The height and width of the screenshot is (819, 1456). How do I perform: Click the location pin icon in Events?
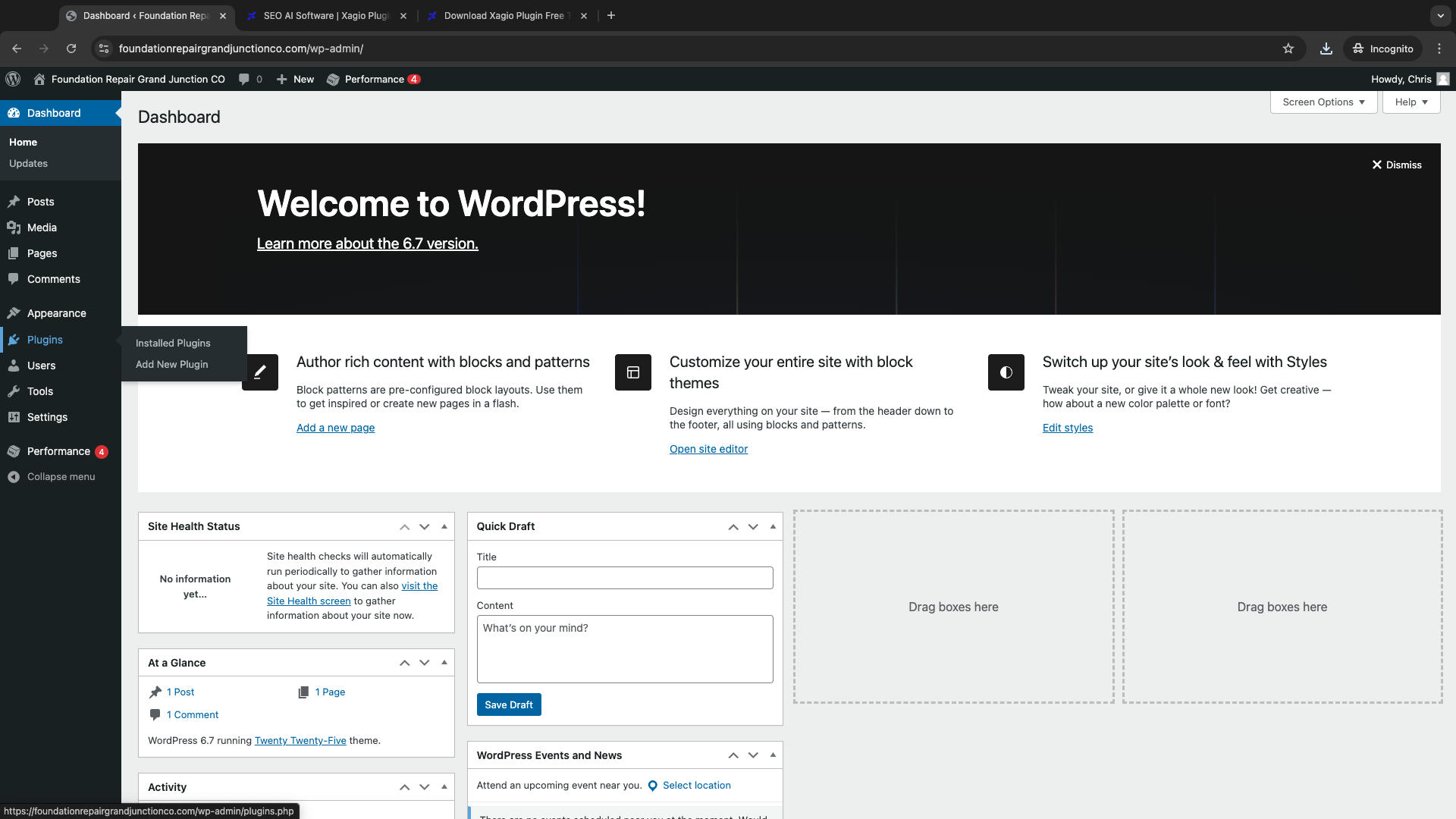click(652, 786)
